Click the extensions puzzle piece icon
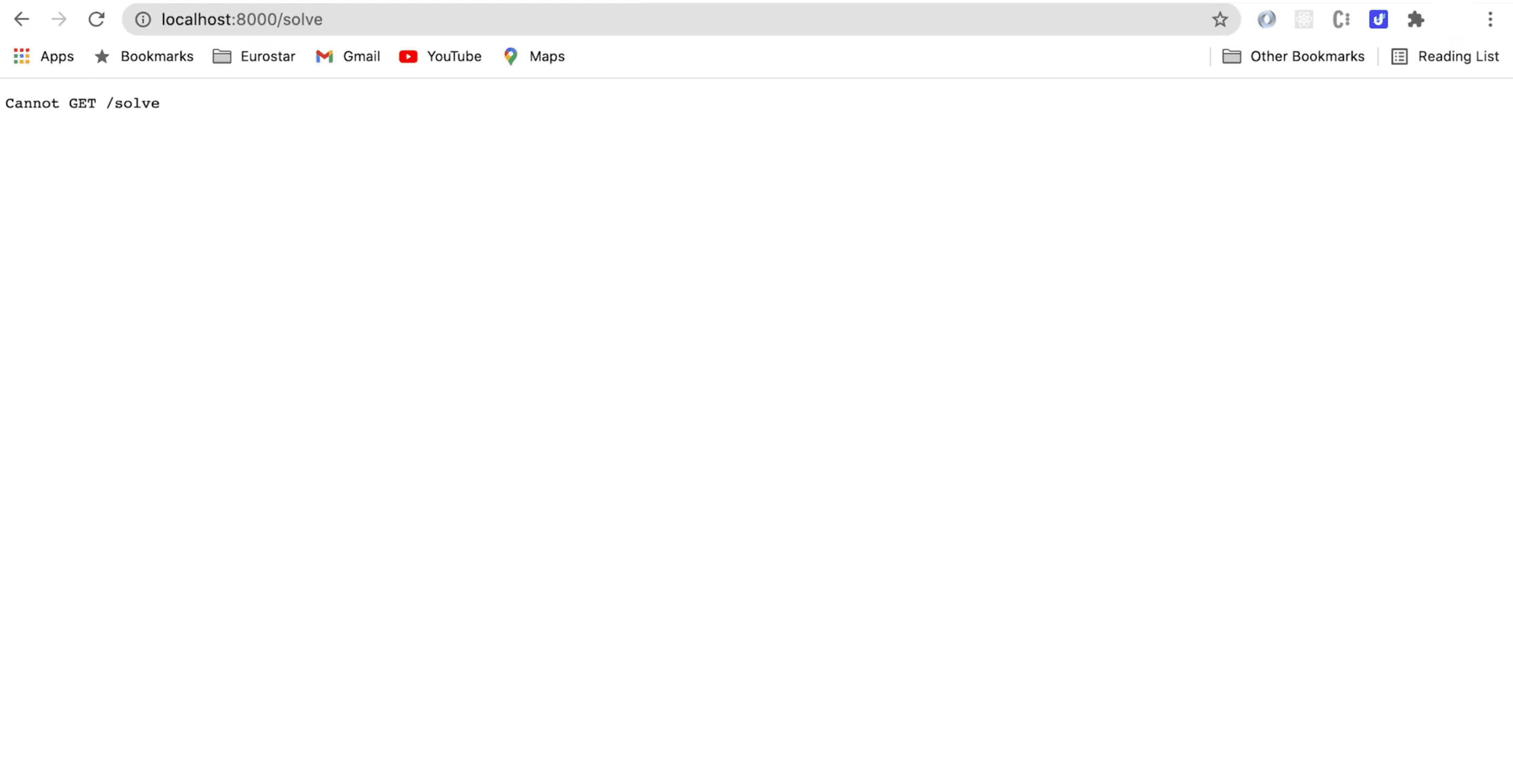This screenshot has height=784, width=1513. click(1416, 19)
